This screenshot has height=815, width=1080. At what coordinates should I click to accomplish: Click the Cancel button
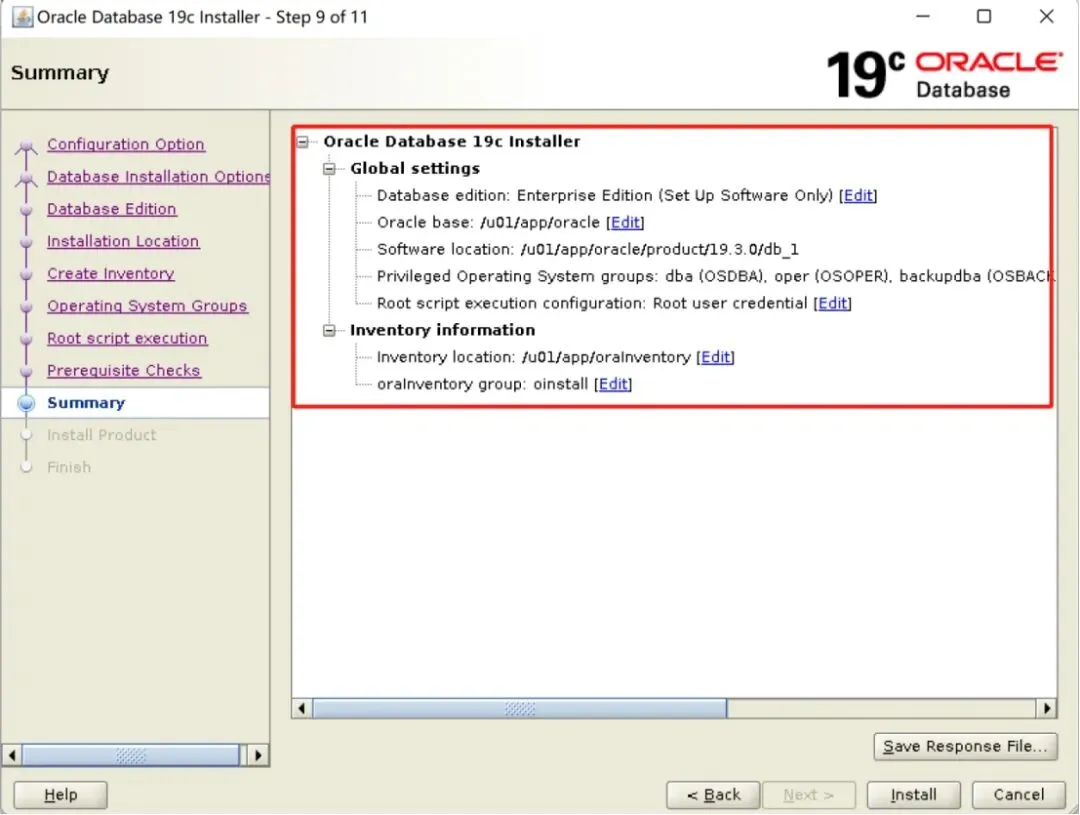(x=1019, y=794)
